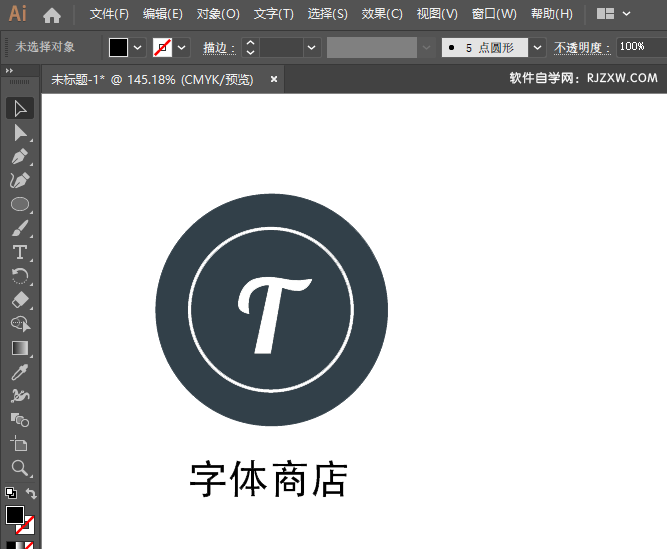667x549 pixels.
Task: Go to Home screen icon
Action: [x=52, y=16]
